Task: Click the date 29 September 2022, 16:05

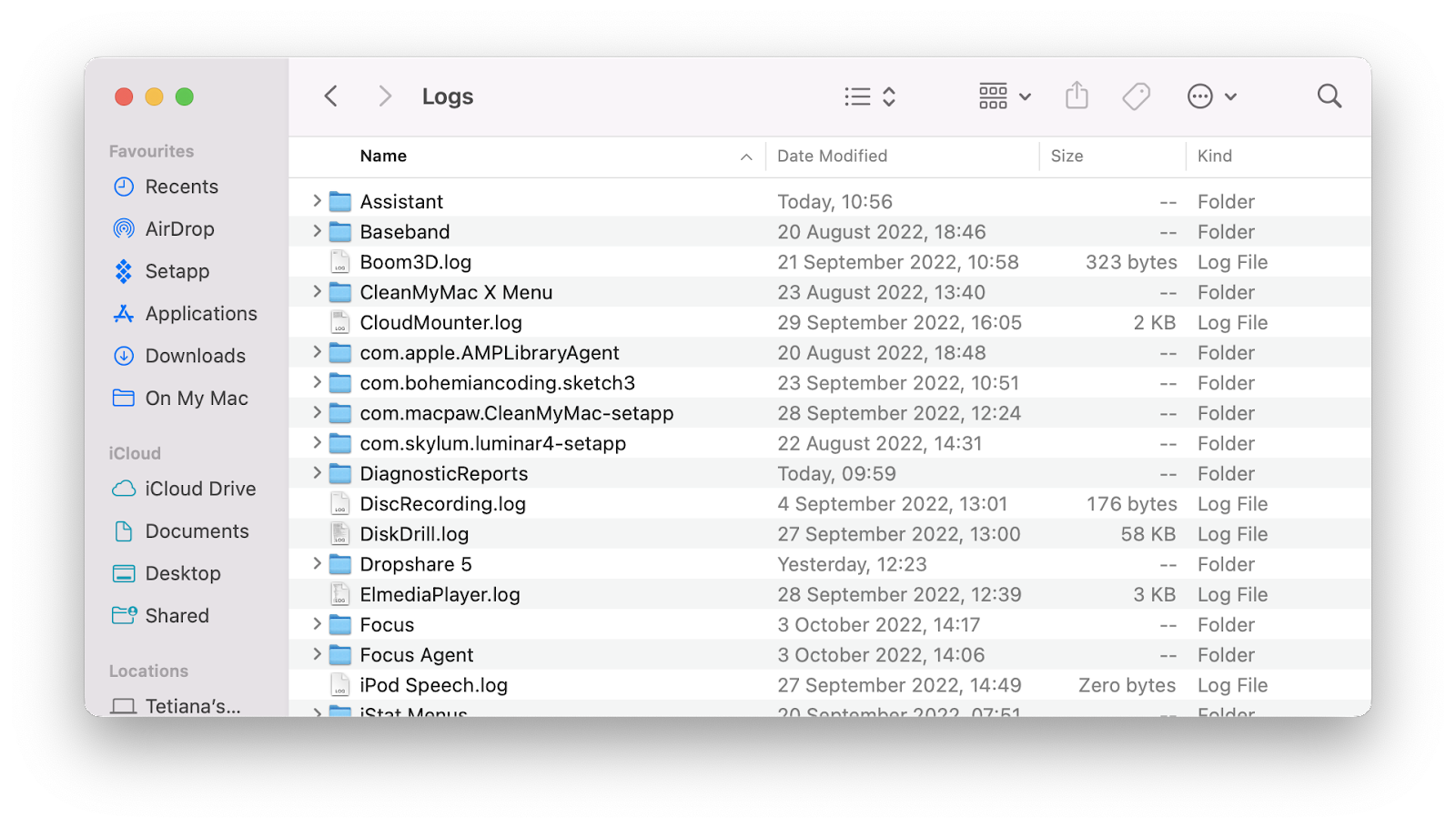Action: tap(899, 322)
